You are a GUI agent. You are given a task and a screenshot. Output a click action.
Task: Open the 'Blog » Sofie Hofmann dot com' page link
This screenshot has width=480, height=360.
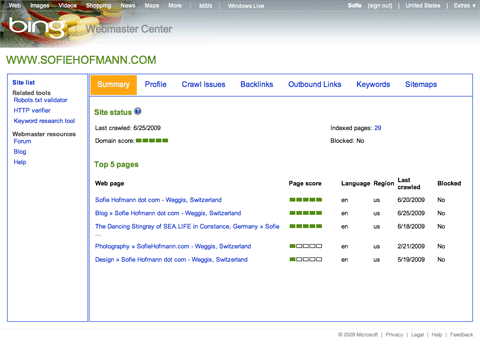coord(168,213)
